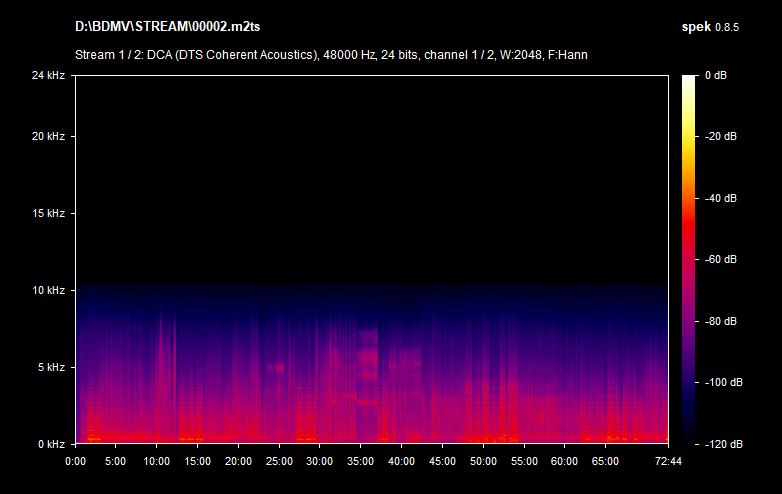The image size is (782, 494).
Task: Click the 15:00 time axis marker
Action: 197,461
